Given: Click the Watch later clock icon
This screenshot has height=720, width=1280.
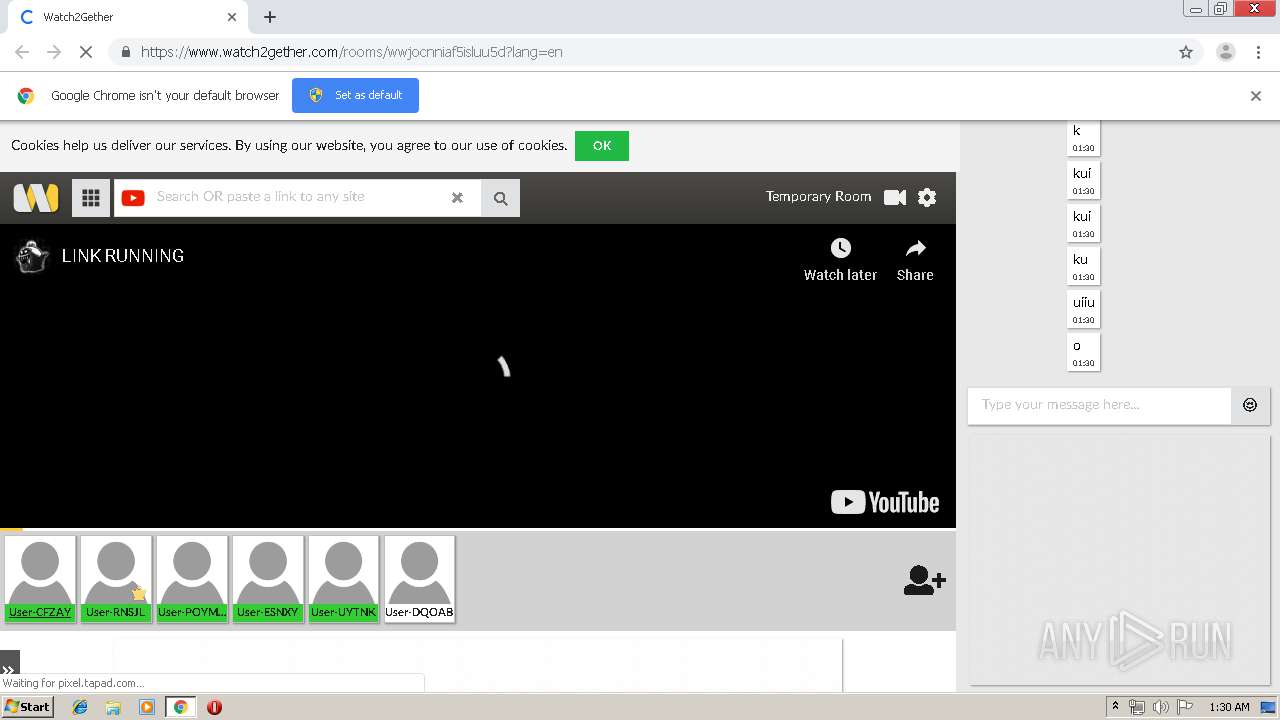Looking at the screenshot, I should pyautogui.click(x=840, y=248).
